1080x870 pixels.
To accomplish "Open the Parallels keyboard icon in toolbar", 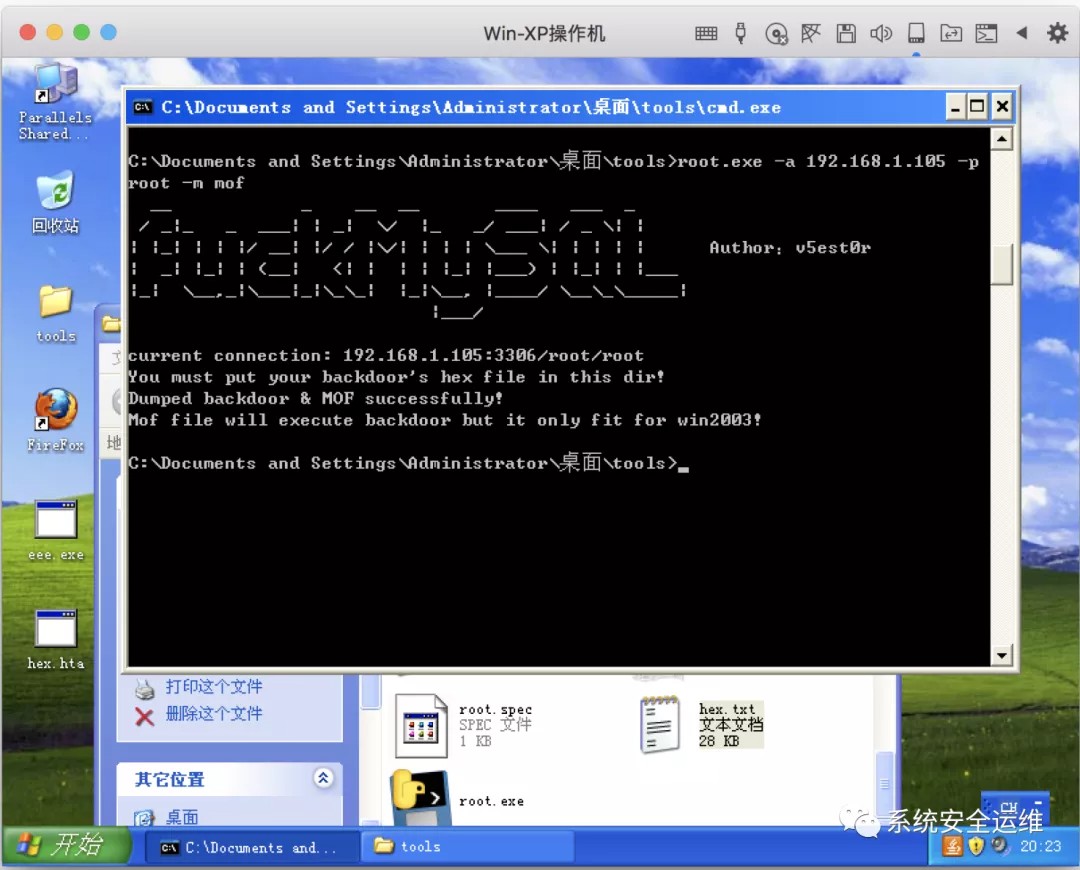I will pyautogui.click(x=706, y=33).
